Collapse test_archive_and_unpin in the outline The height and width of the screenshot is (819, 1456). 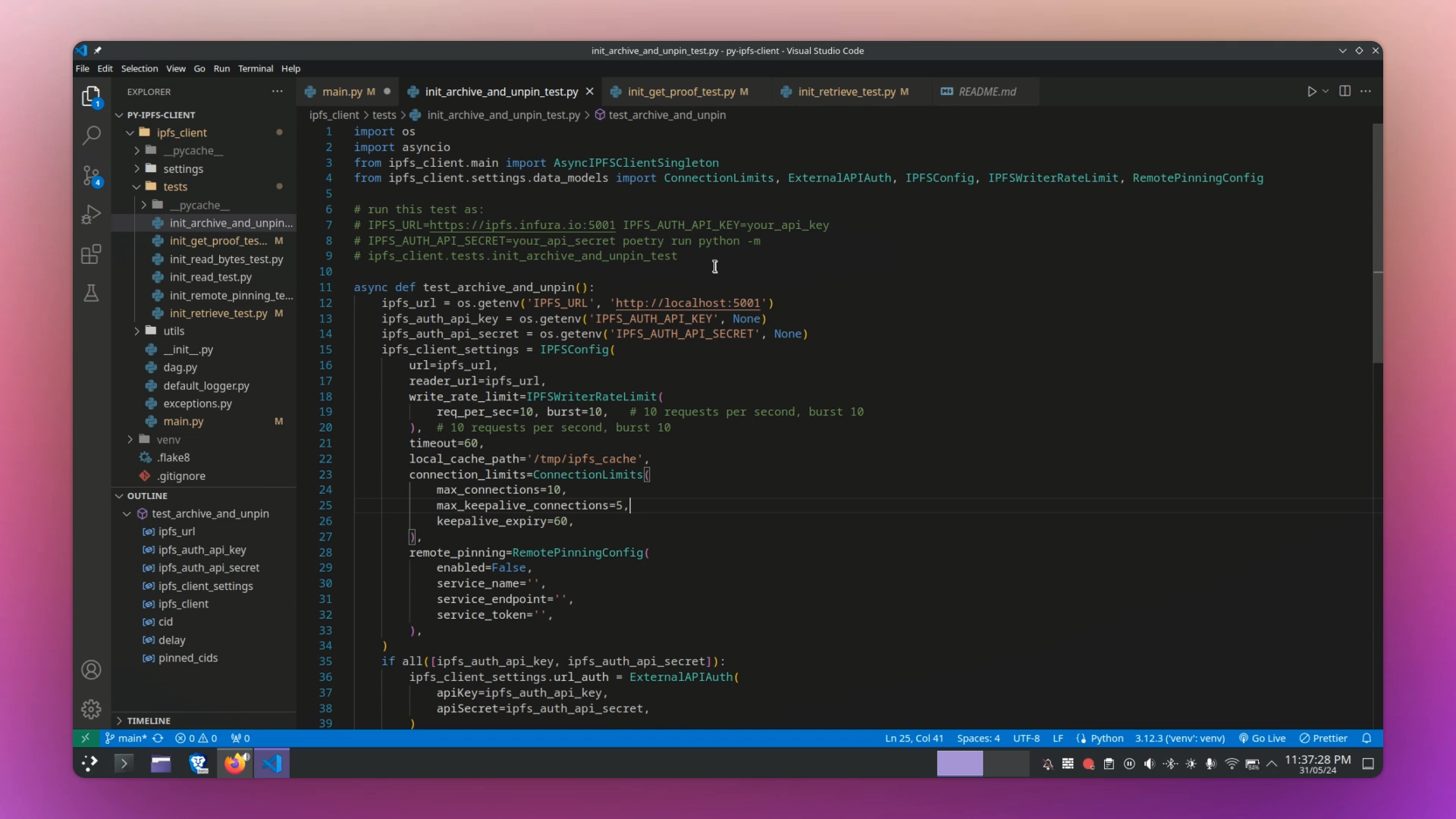click(127, 514)
